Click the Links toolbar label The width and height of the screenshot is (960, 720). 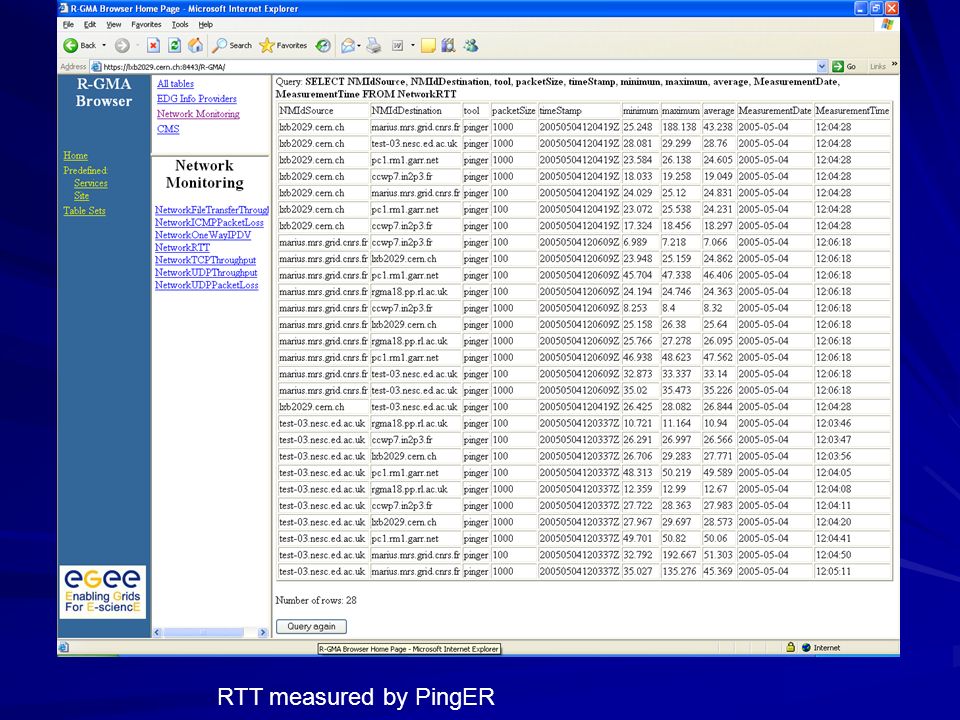pyautogui.click(x=877, y=67)
